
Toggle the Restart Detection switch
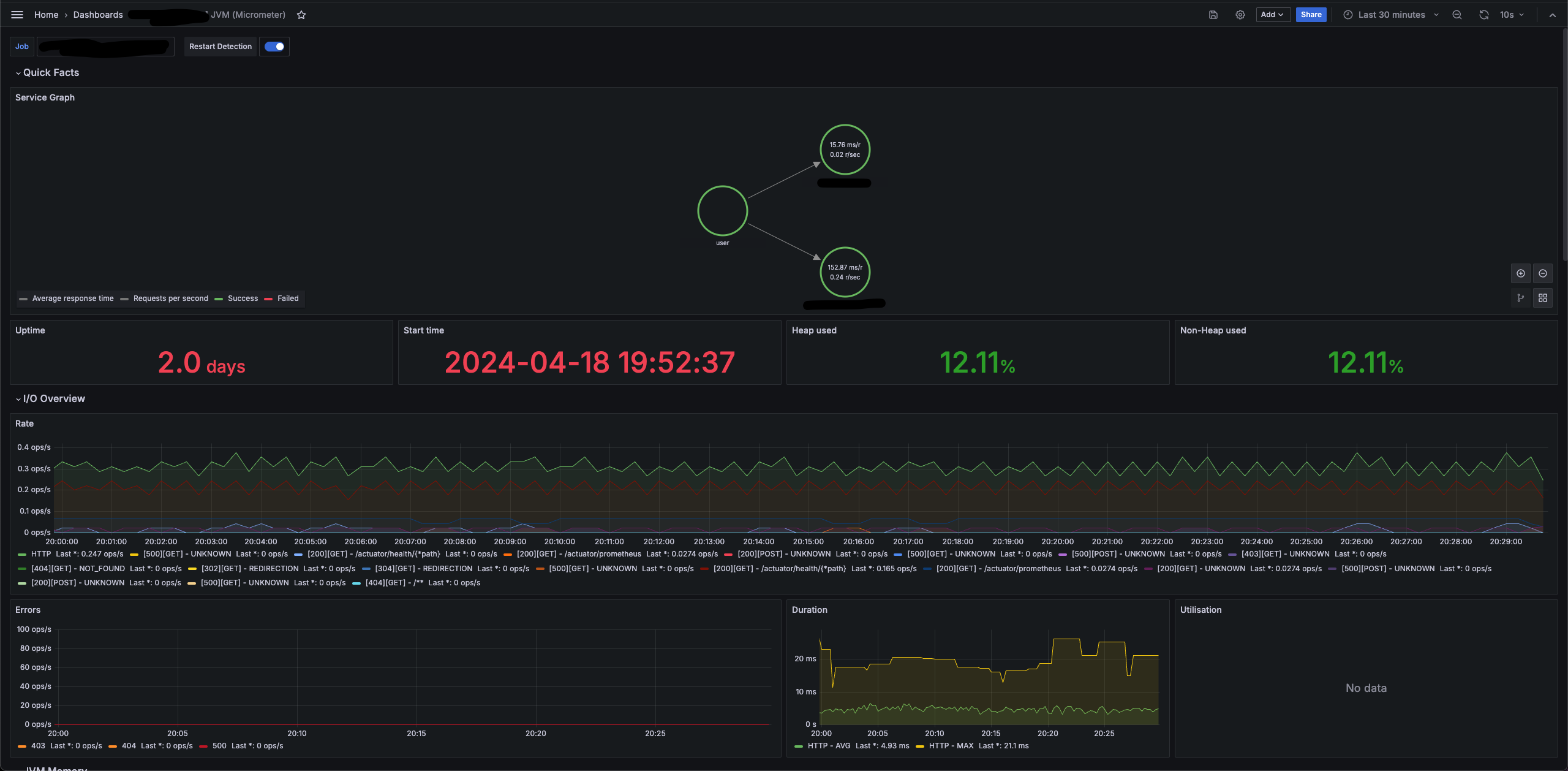274,47
